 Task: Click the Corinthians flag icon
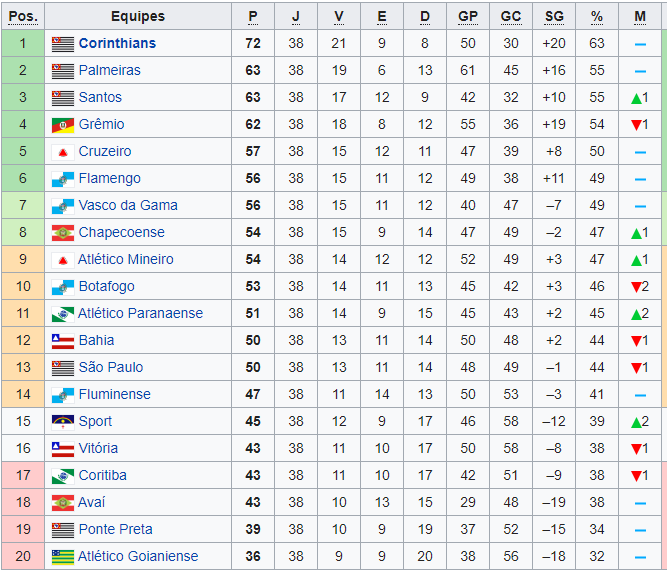coord(63,44)
